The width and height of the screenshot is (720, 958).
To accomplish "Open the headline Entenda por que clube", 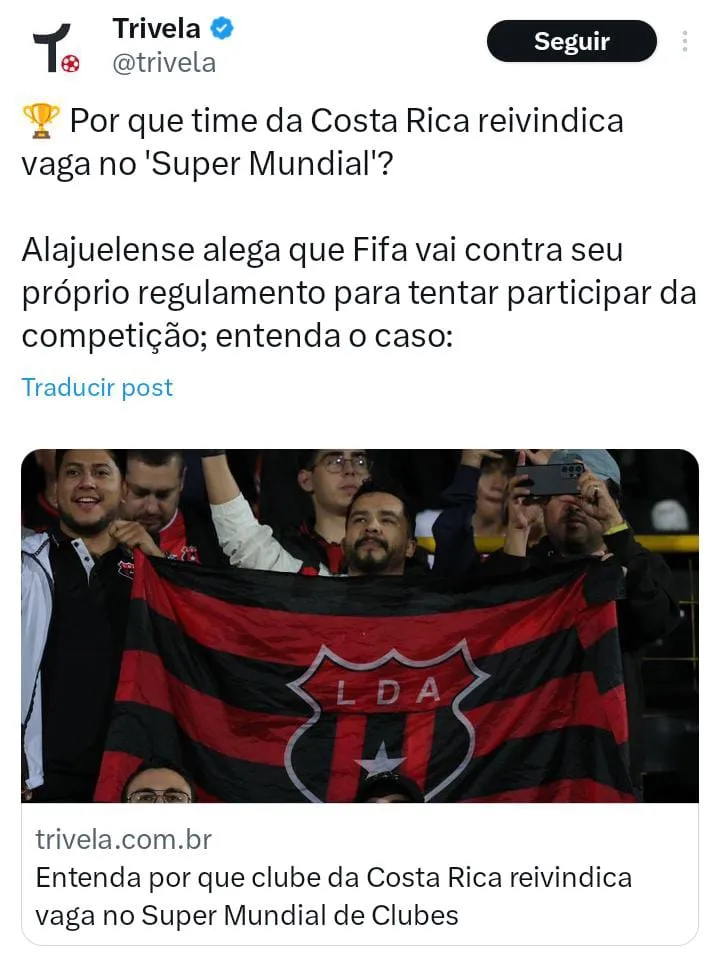I will [334, 896].
